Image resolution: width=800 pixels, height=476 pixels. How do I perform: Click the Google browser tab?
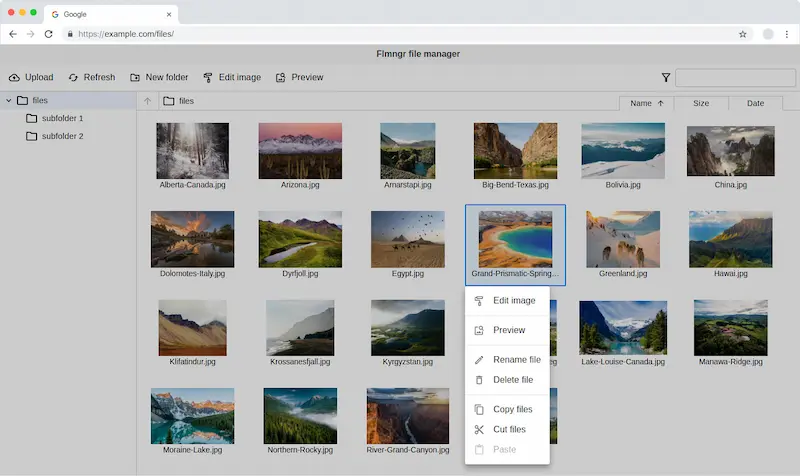coord(111,14)
